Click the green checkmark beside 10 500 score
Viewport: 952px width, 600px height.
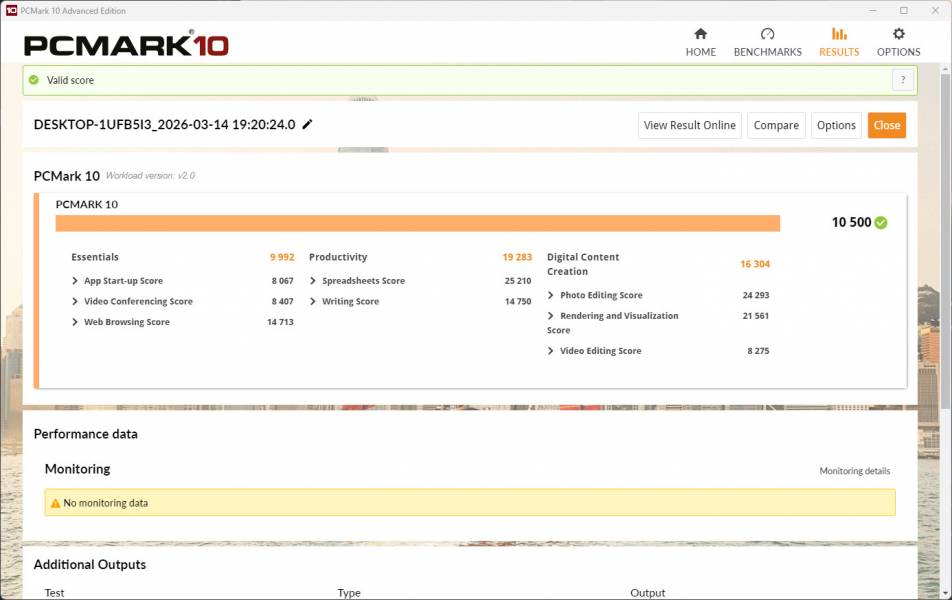881,223
